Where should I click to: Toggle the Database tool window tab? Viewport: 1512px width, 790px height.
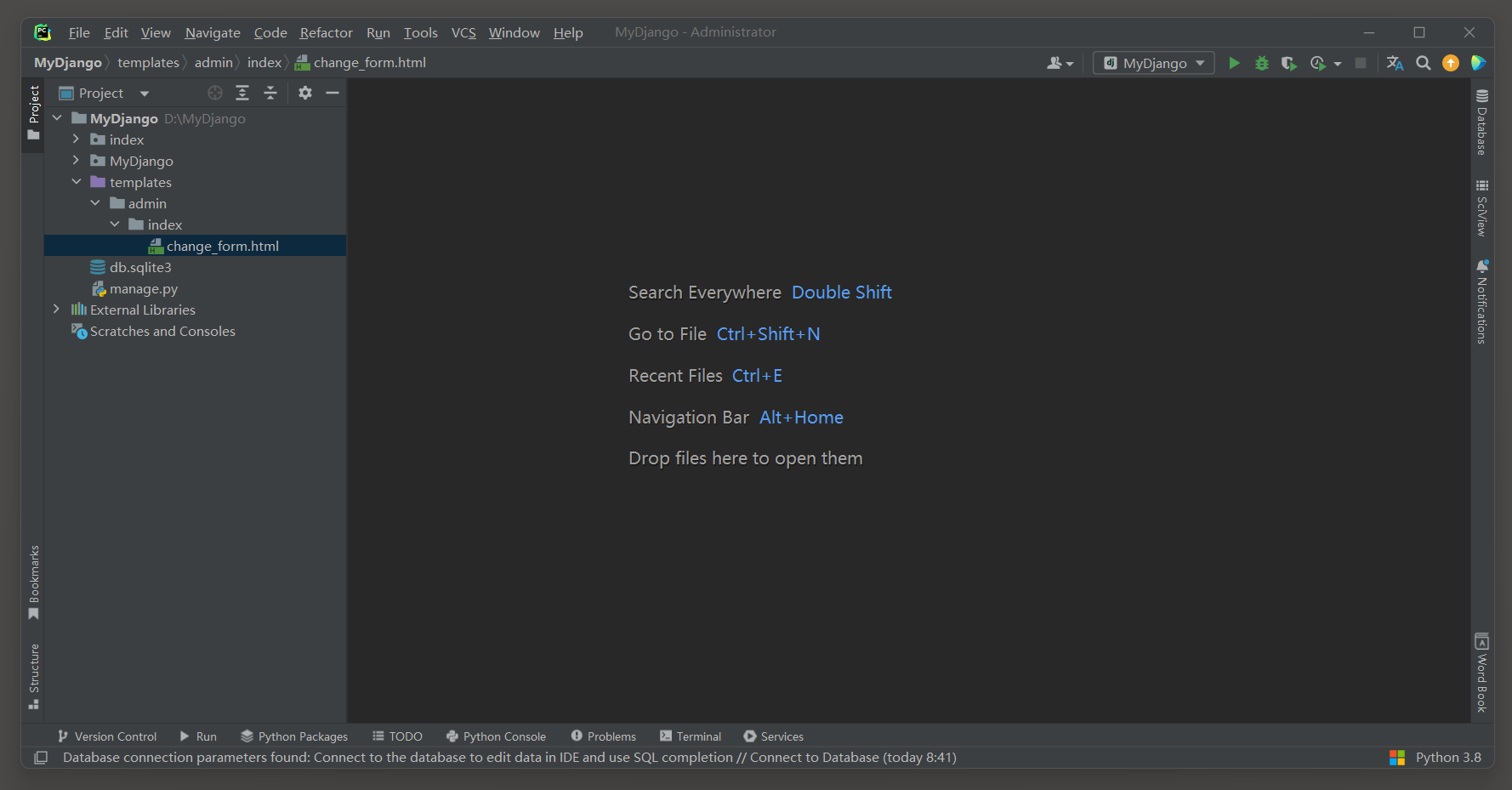(x=1481, y=122)
